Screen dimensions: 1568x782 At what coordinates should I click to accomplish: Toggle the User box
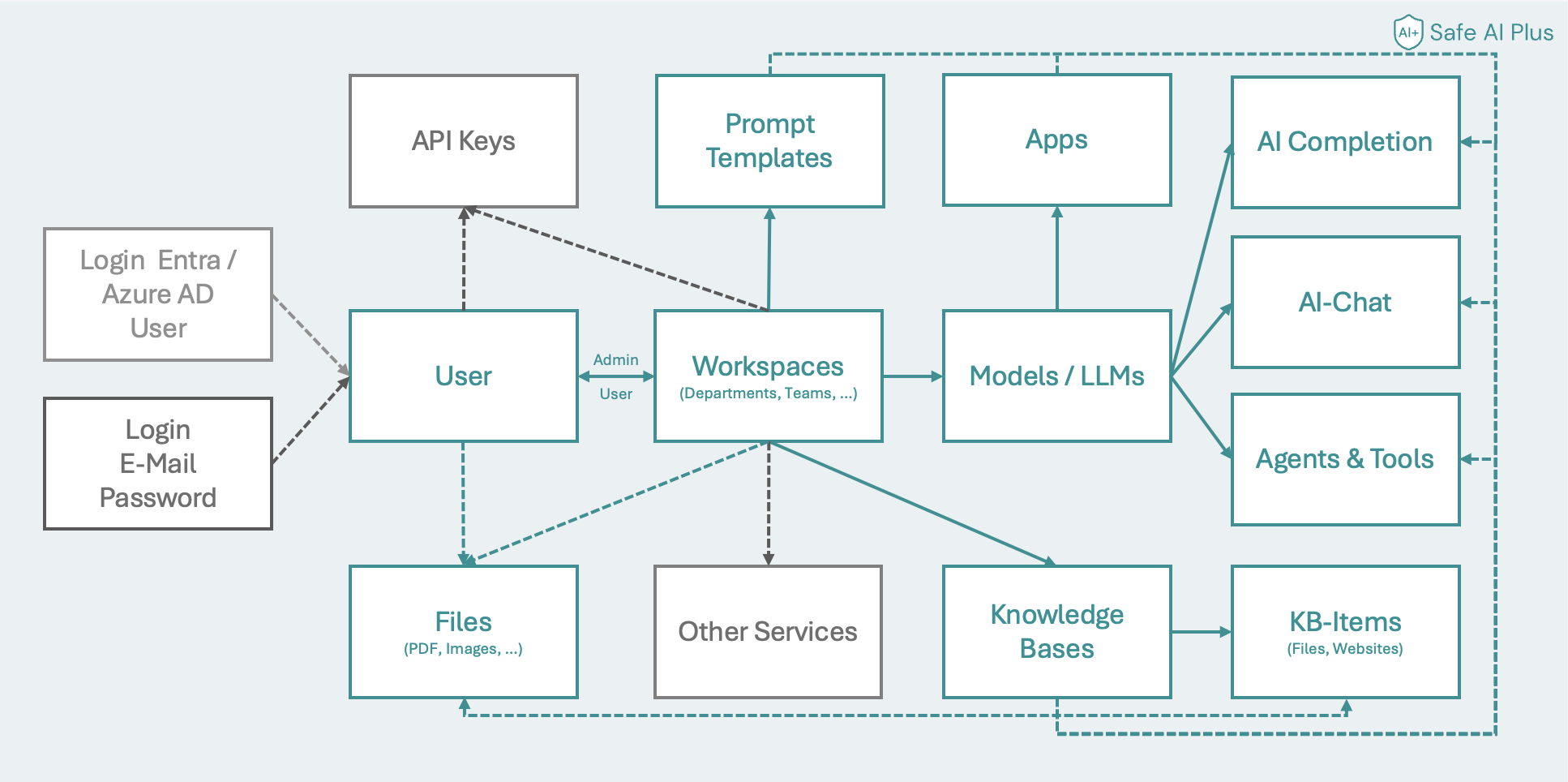point(463,375)
